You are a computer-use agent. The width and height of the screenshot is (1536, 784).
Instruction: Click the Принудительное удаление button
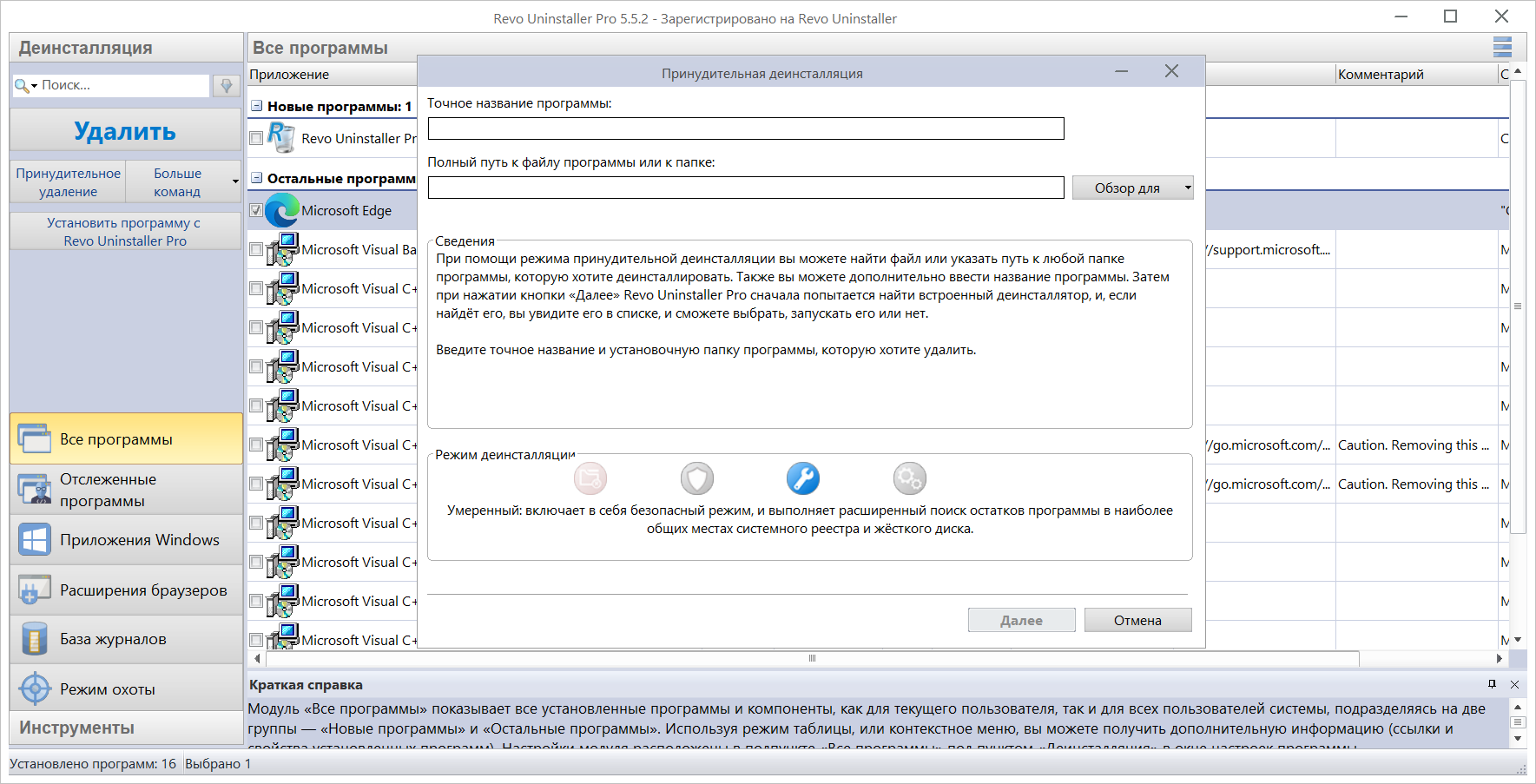click(69, 182)
